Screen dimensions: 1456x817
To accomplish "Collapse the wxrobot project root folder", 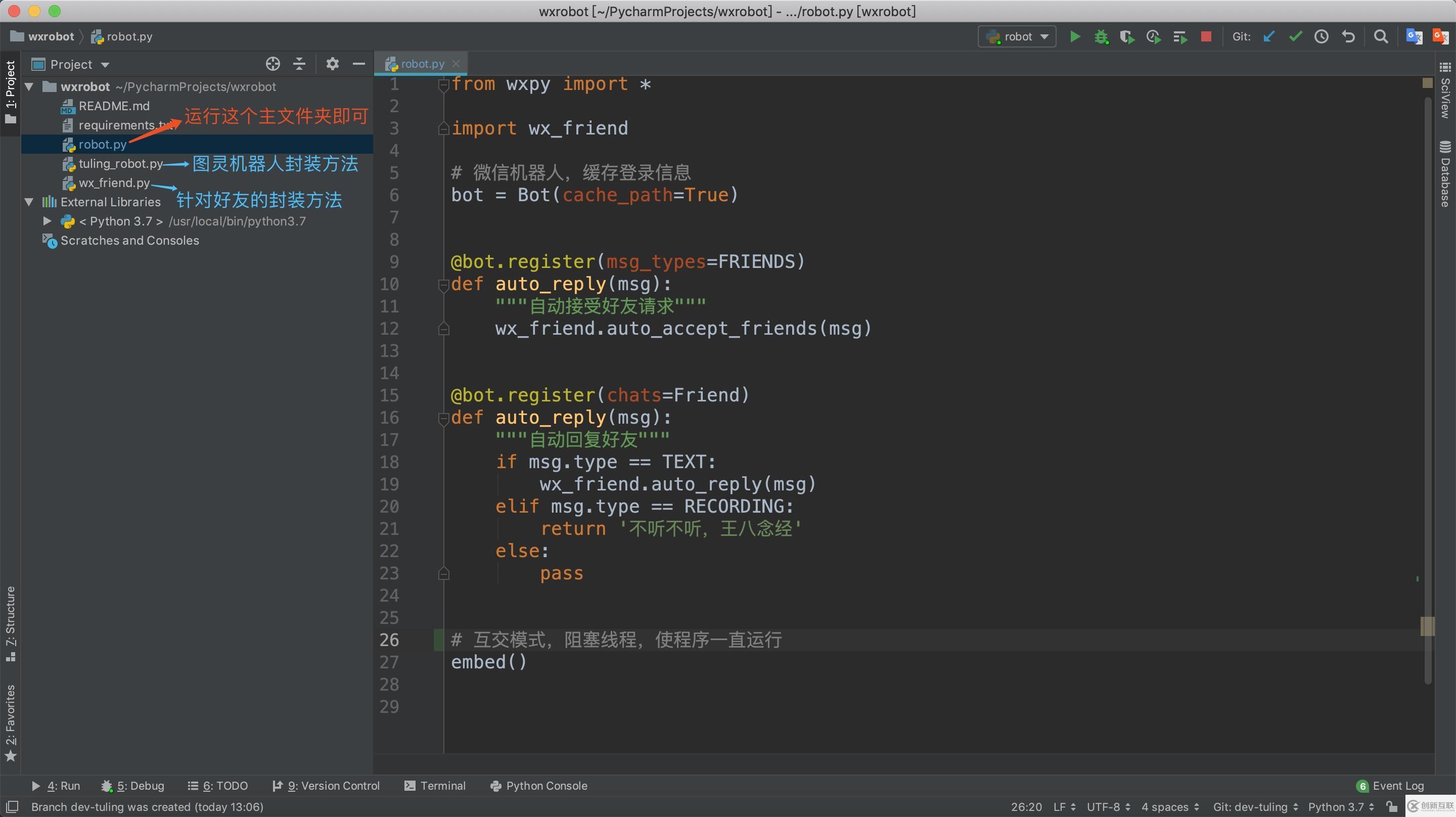I will coord(29,86).
